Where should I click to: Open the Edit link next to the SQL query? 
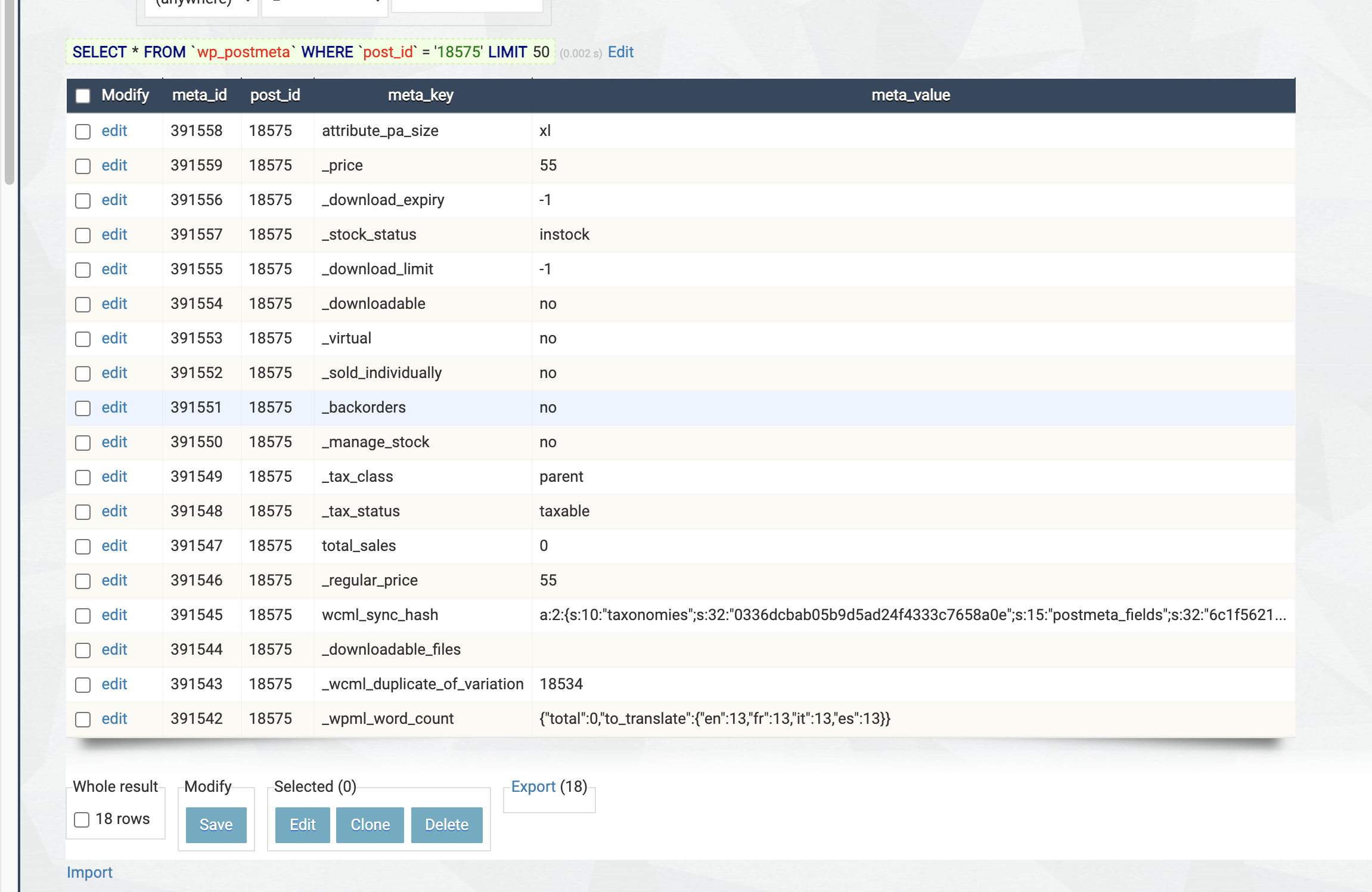620,52
